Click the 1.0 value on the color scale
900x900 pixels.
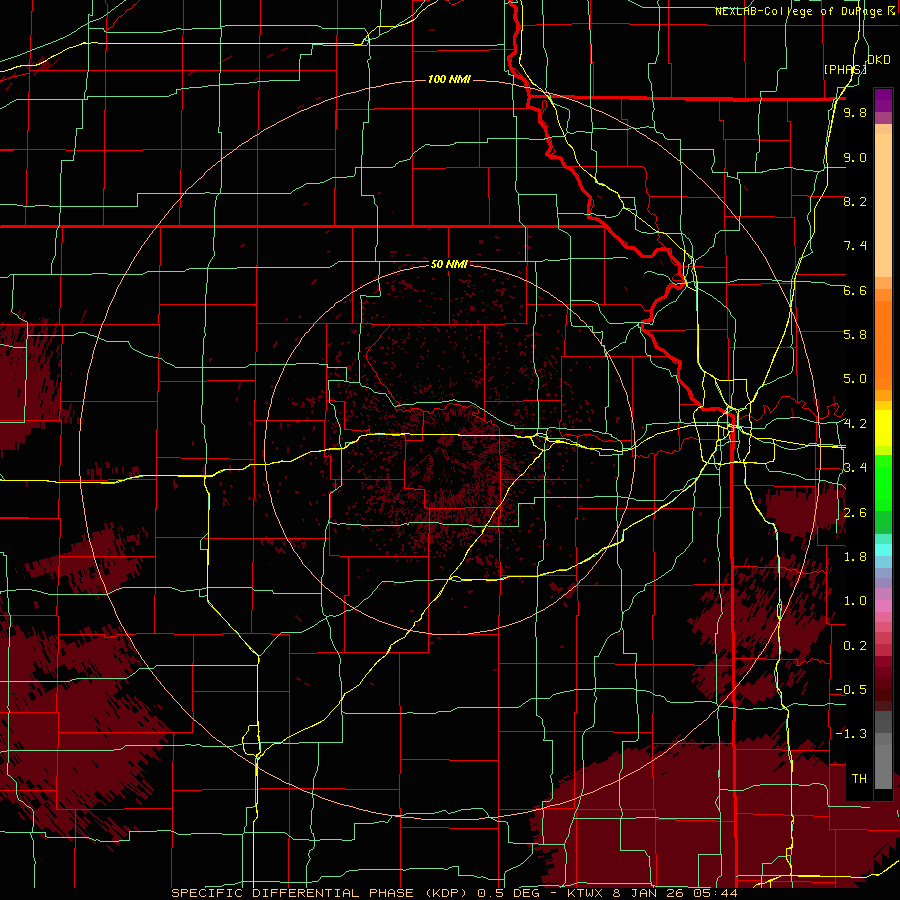click(x=855, y=601)
